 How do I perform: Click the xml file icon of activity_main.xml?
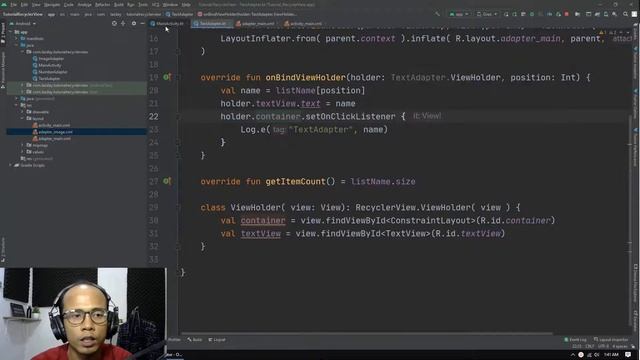35,125
